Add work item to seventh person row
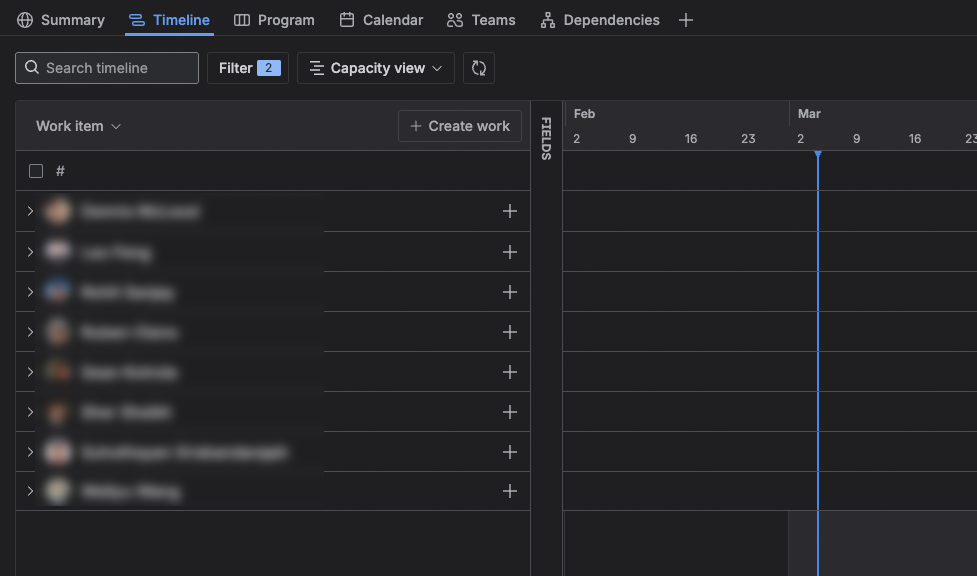The height and width of the screenshot is (576, 977). tap(510, 451)
